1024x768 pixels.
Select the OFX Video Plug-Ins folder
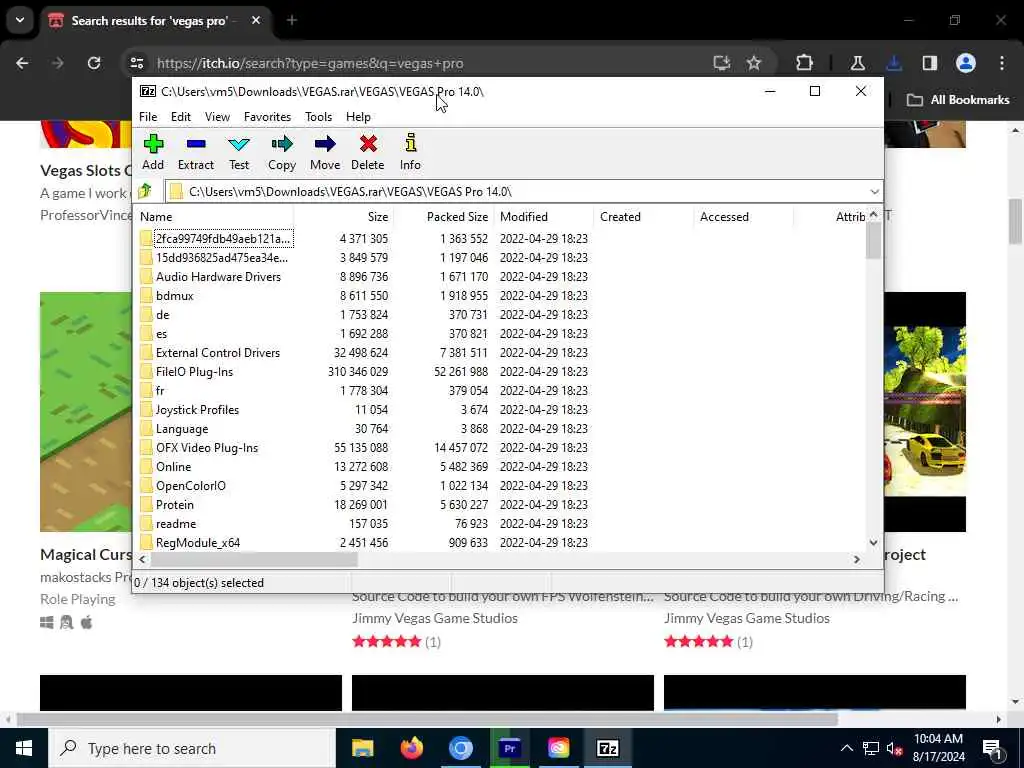pyautogui.click(x=207, y=448)
